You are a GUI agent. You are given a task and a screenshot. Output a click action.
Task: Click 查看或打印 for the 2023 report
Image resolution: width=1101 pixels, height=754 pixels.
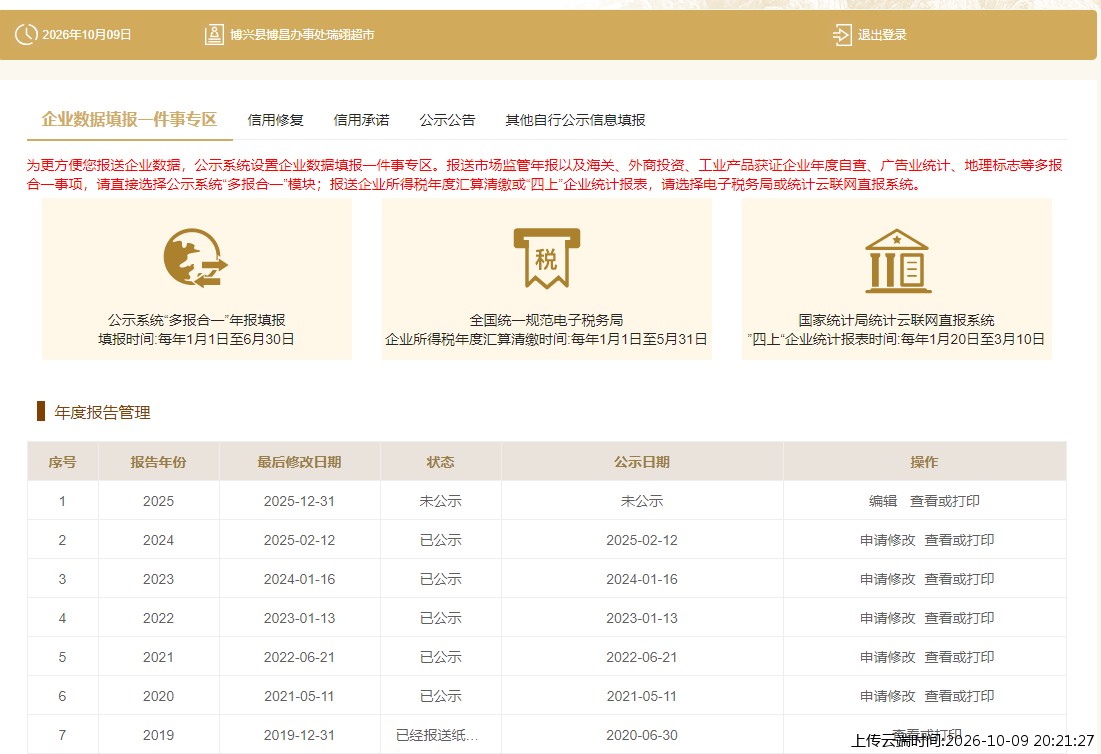click(959, 579)
